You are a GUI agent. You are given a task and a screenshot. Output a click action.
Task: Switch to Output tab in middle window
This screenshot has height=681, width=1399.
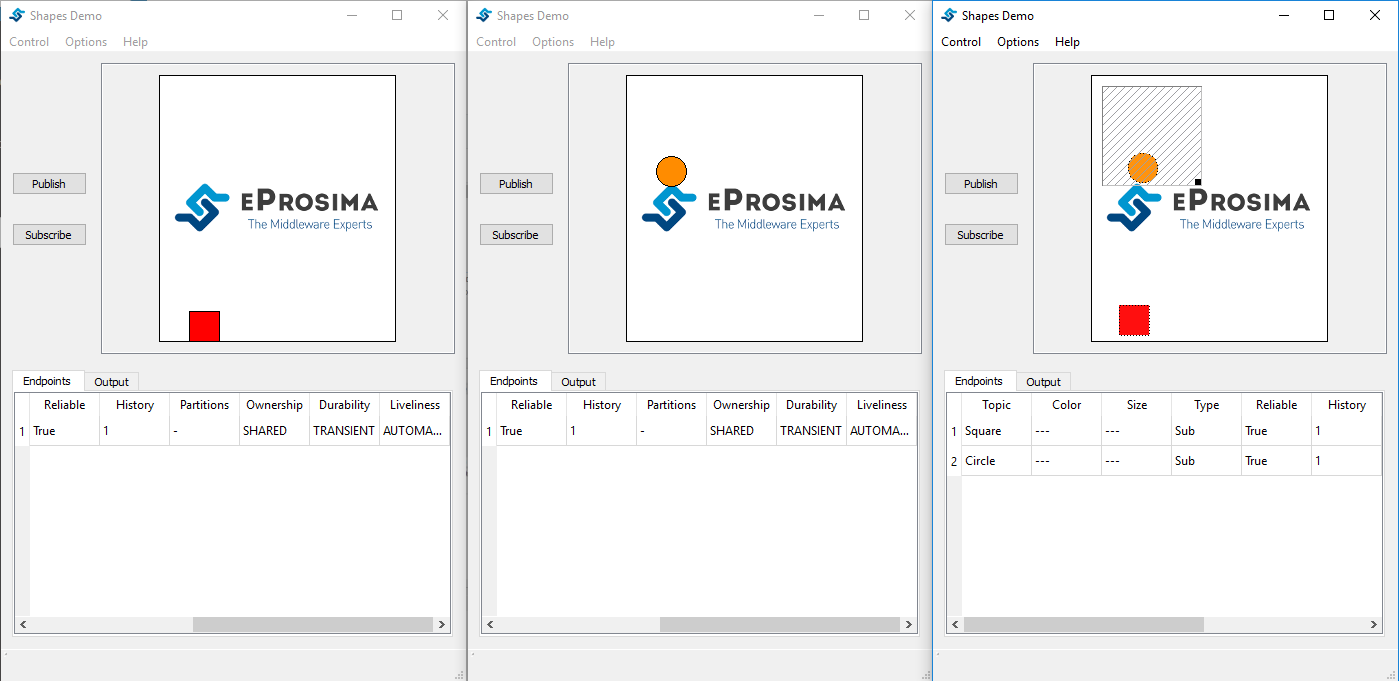pyautogui.click(x=578, y=382)
